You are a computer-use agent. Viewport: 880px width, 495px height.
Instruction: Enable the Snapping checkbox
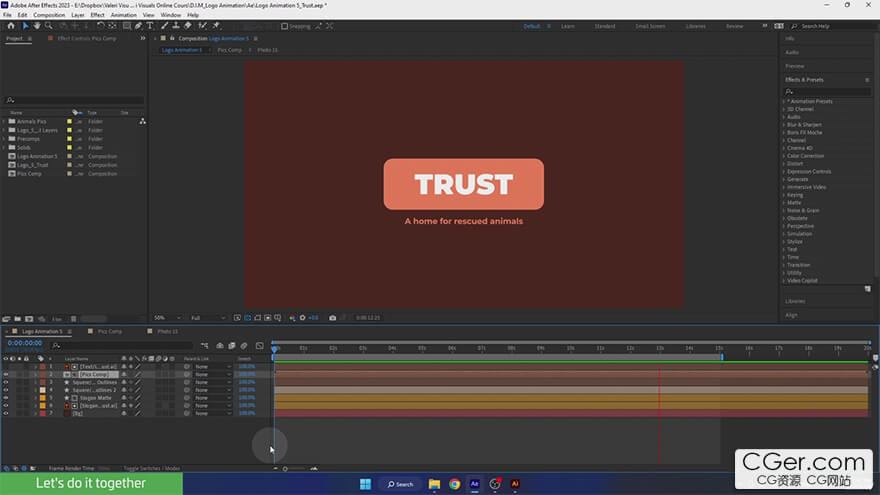(285, 26)
